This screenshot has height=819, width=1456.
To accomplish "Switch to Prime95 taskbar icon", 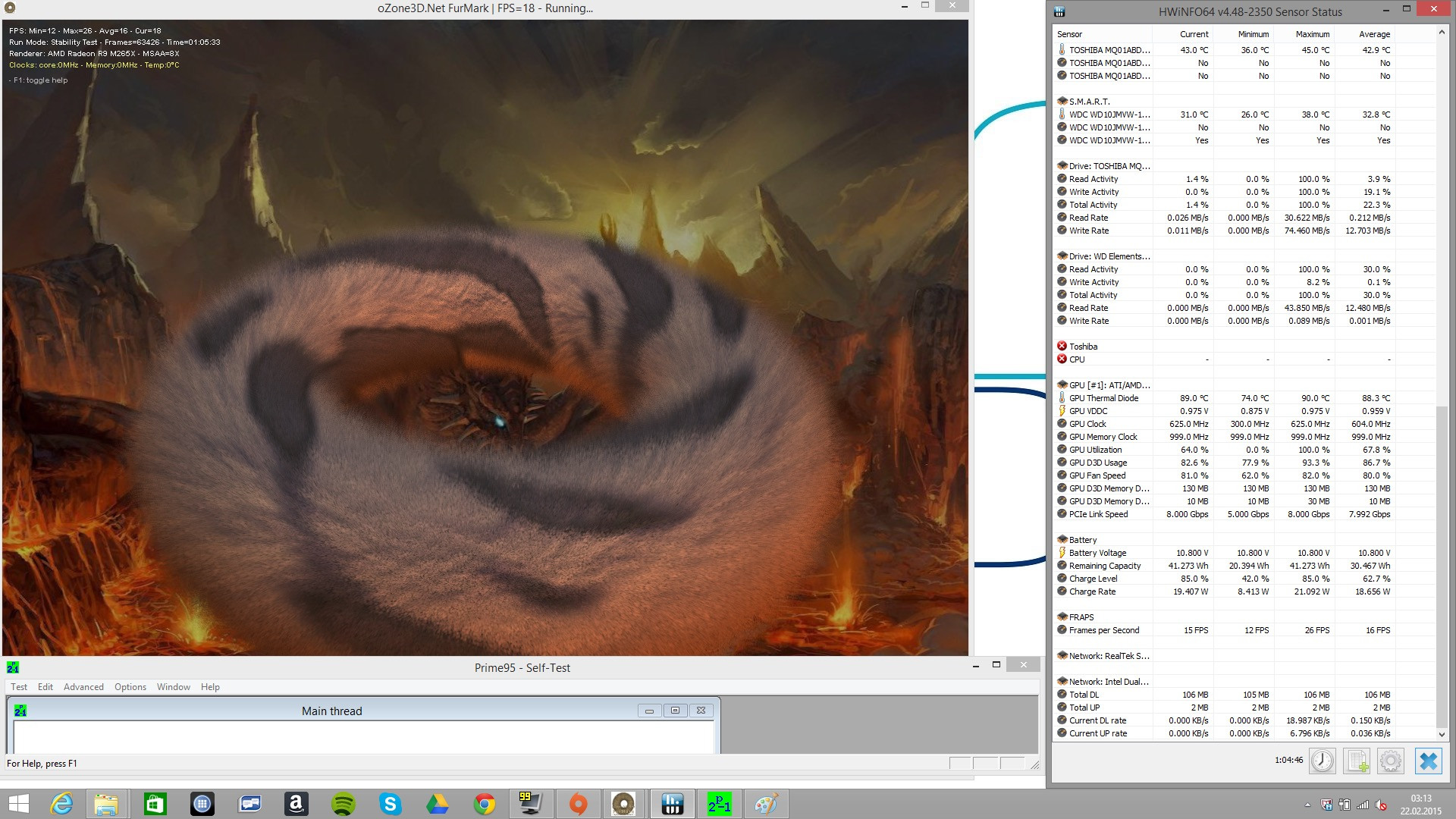I will [x=719, y=804].
